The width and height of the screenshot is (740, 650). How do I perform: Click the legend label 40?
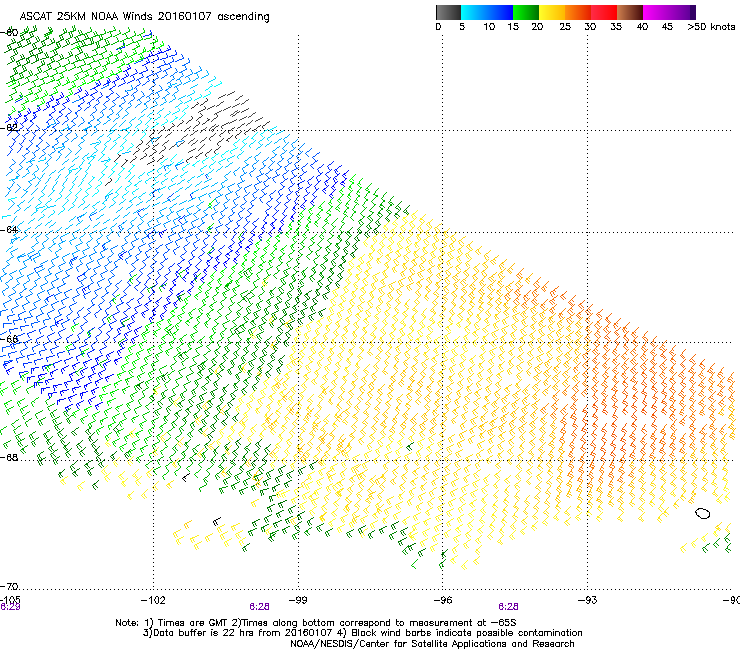click(642, 27)
